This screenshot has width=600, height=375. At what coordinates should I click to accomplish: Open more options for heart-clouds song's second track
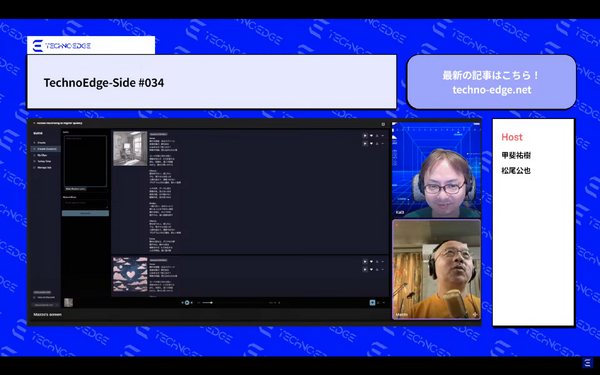coord(383,269)
